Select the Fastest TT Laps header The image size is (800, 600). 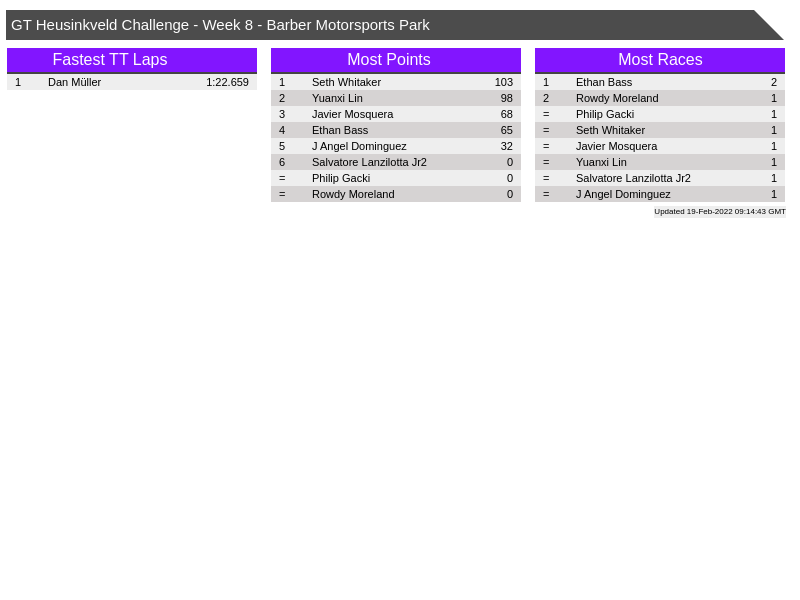[110, 60]
